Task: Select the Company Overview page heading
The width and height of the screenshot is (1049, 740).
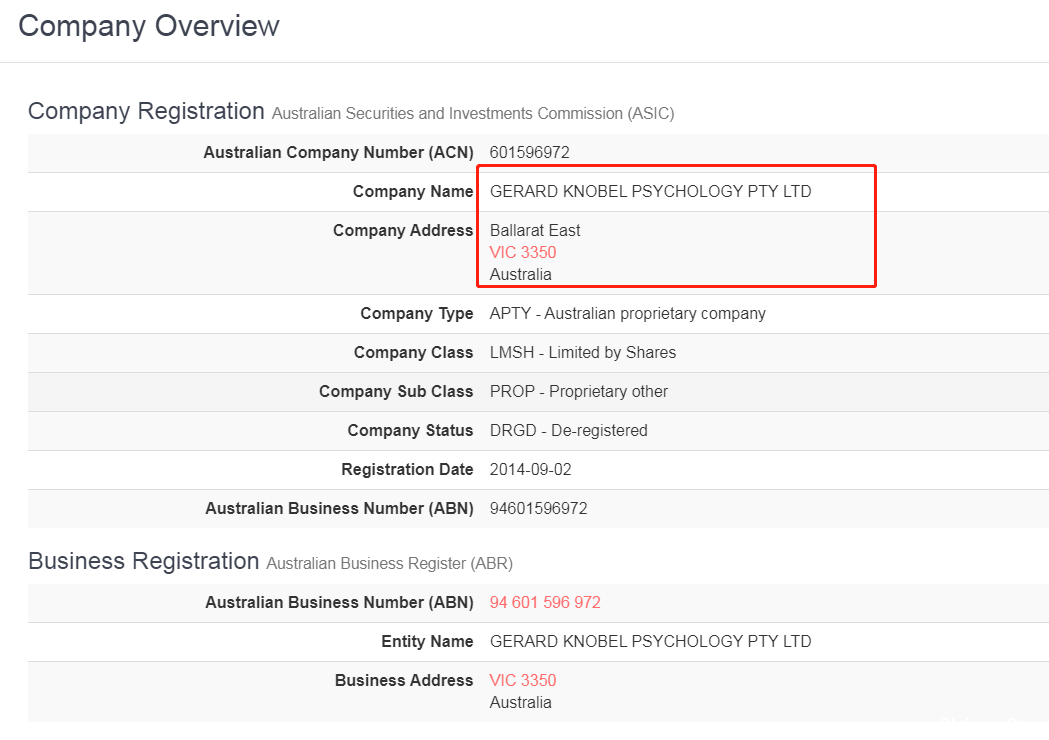Action: click(x=149, y=26)
